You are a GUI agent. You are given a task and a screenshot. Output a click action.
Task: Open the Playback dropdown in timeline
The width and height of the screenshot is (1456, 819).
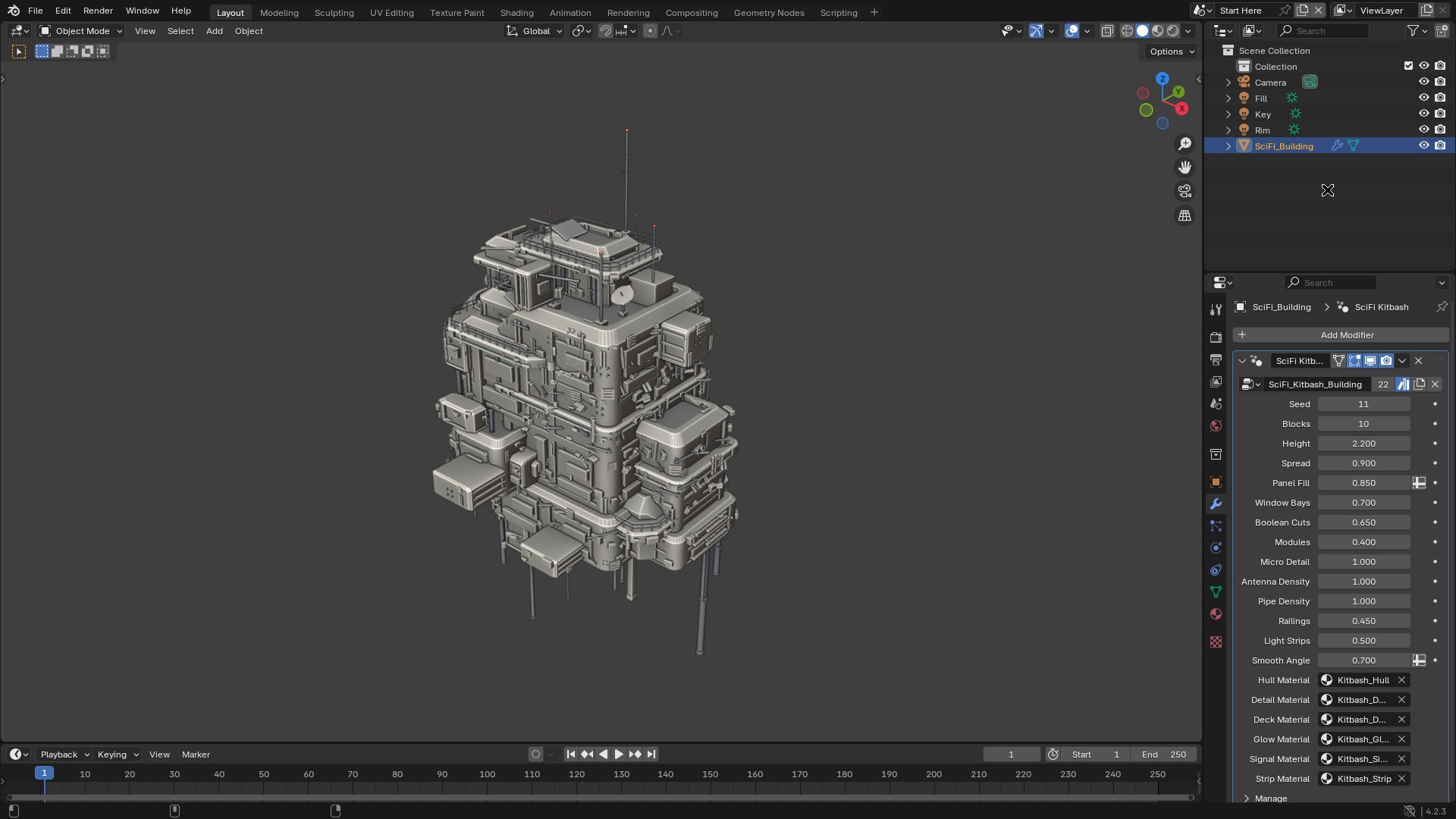(x=64, y=755)
